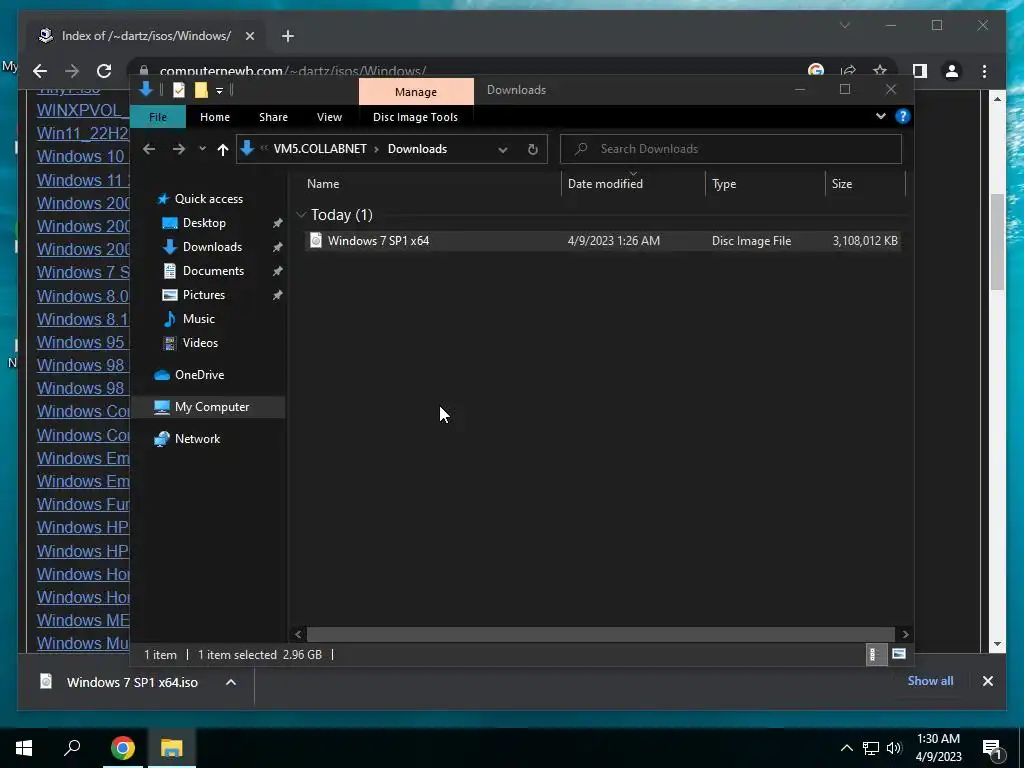Go up one folder level
The image size is (1024, 768).
click(x=223, y=150)
